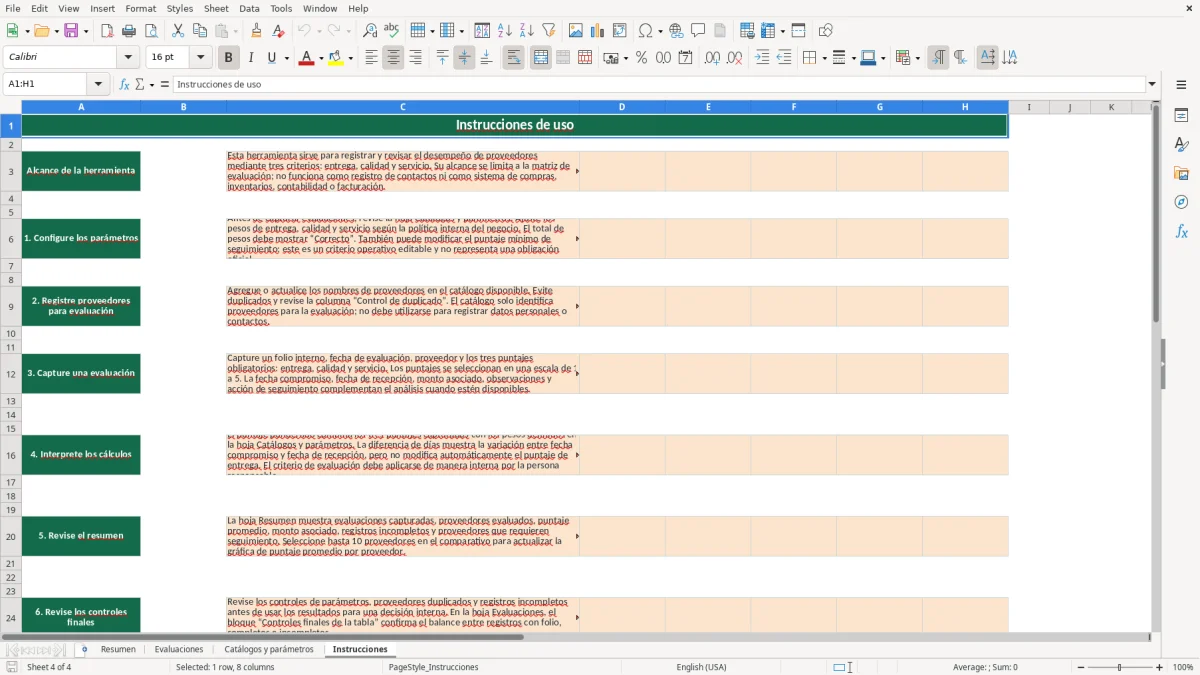Toggle Bold formatting
The image size is (1200, 675).
coord(228,58)
